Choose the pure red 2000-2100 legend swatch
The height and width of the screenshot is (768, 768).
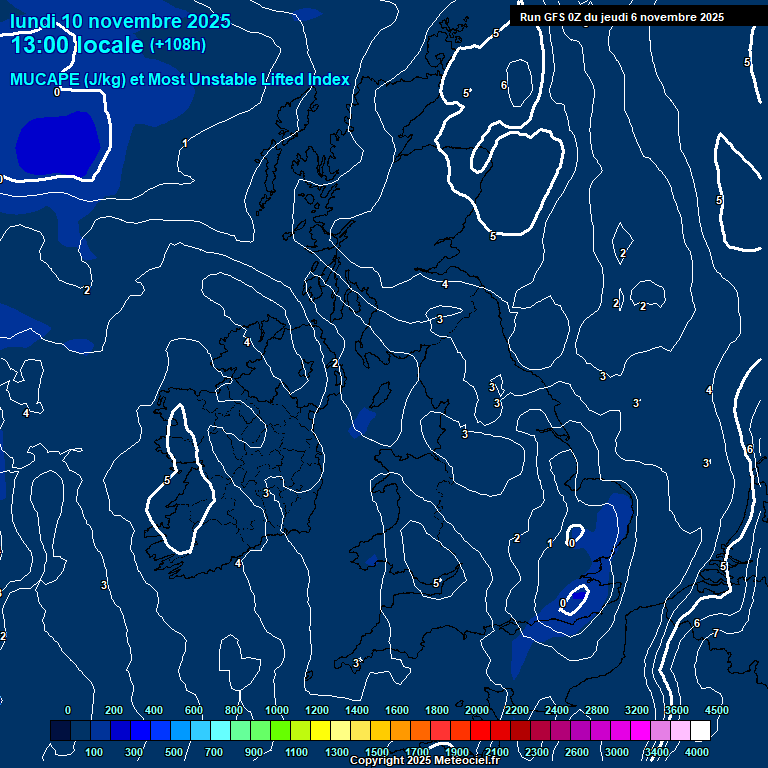coord(480,730)
